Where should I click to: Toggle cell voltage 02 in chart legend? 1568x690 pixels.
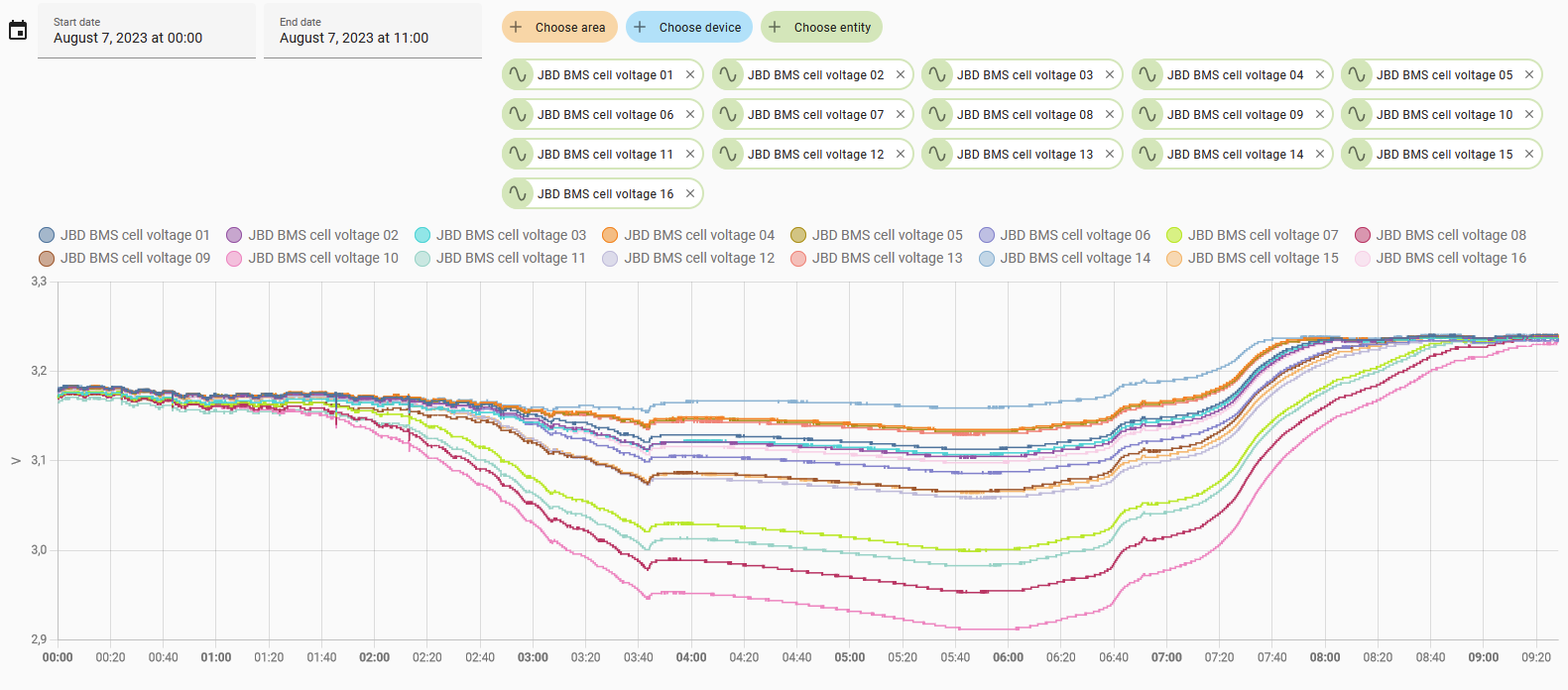click(312, 235)
